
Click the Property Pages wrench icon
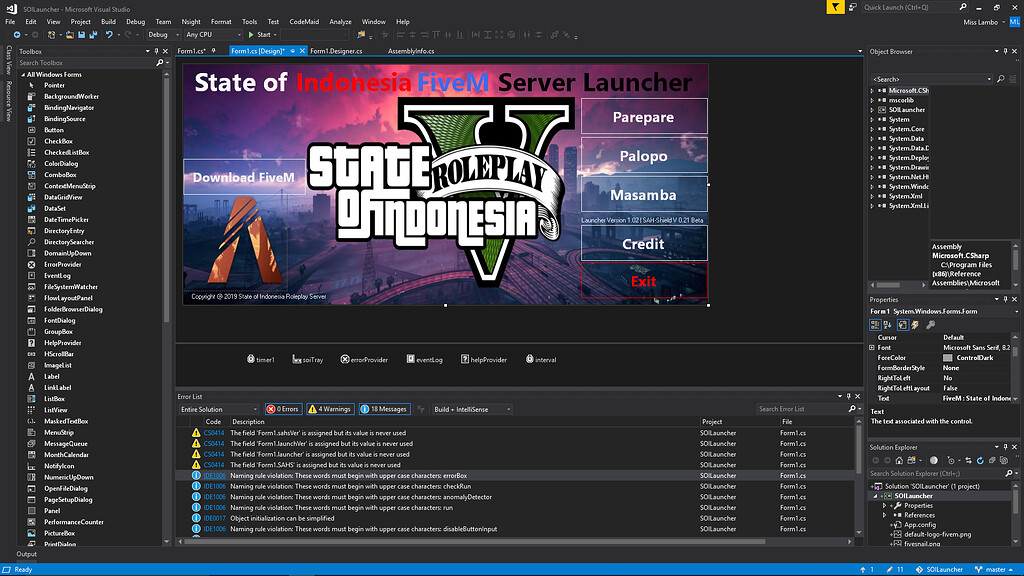tap(931, 325)
